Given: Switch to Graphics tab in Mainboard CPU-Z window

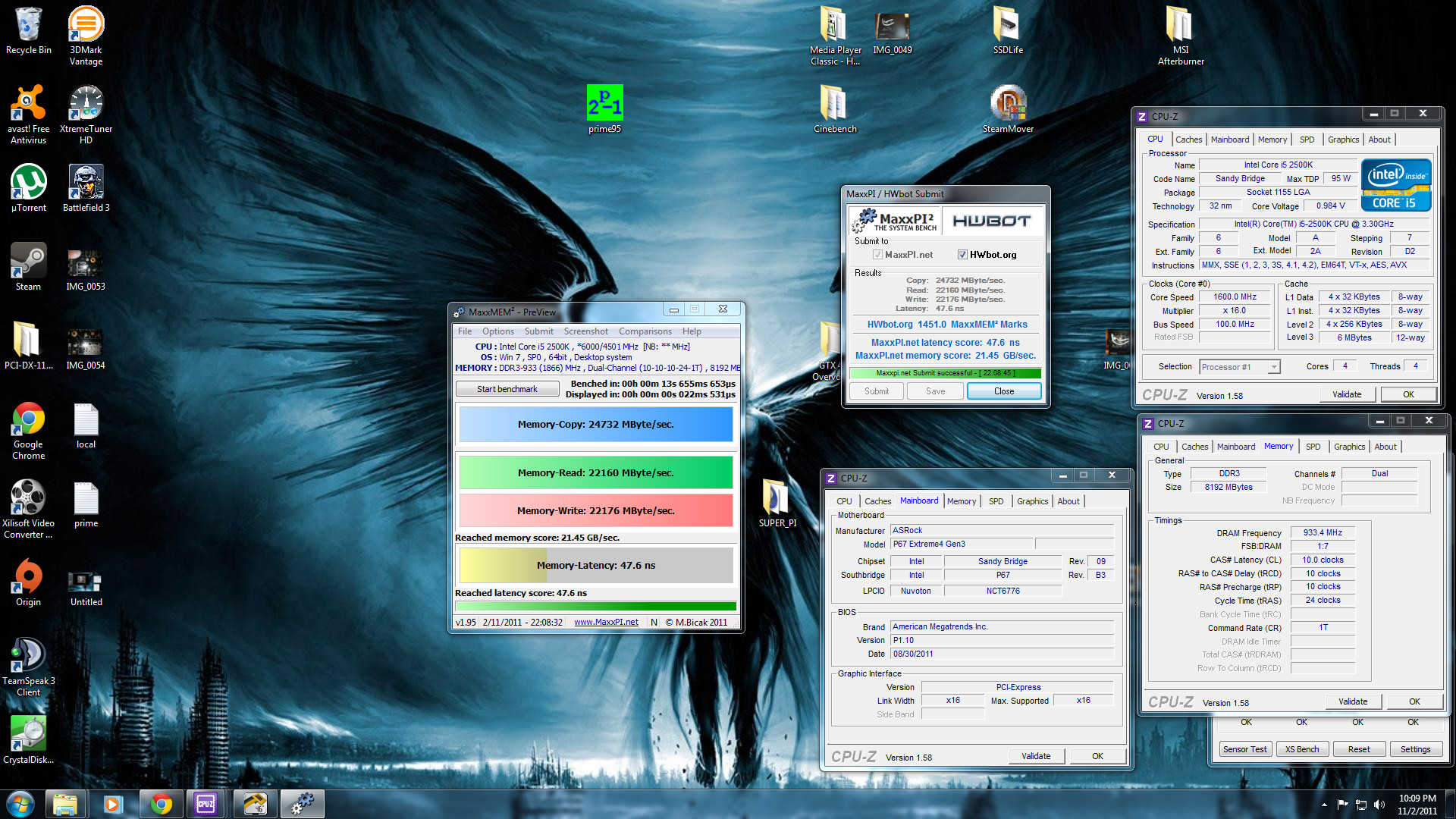Looking at the screenshot, I should (1032, 501).
